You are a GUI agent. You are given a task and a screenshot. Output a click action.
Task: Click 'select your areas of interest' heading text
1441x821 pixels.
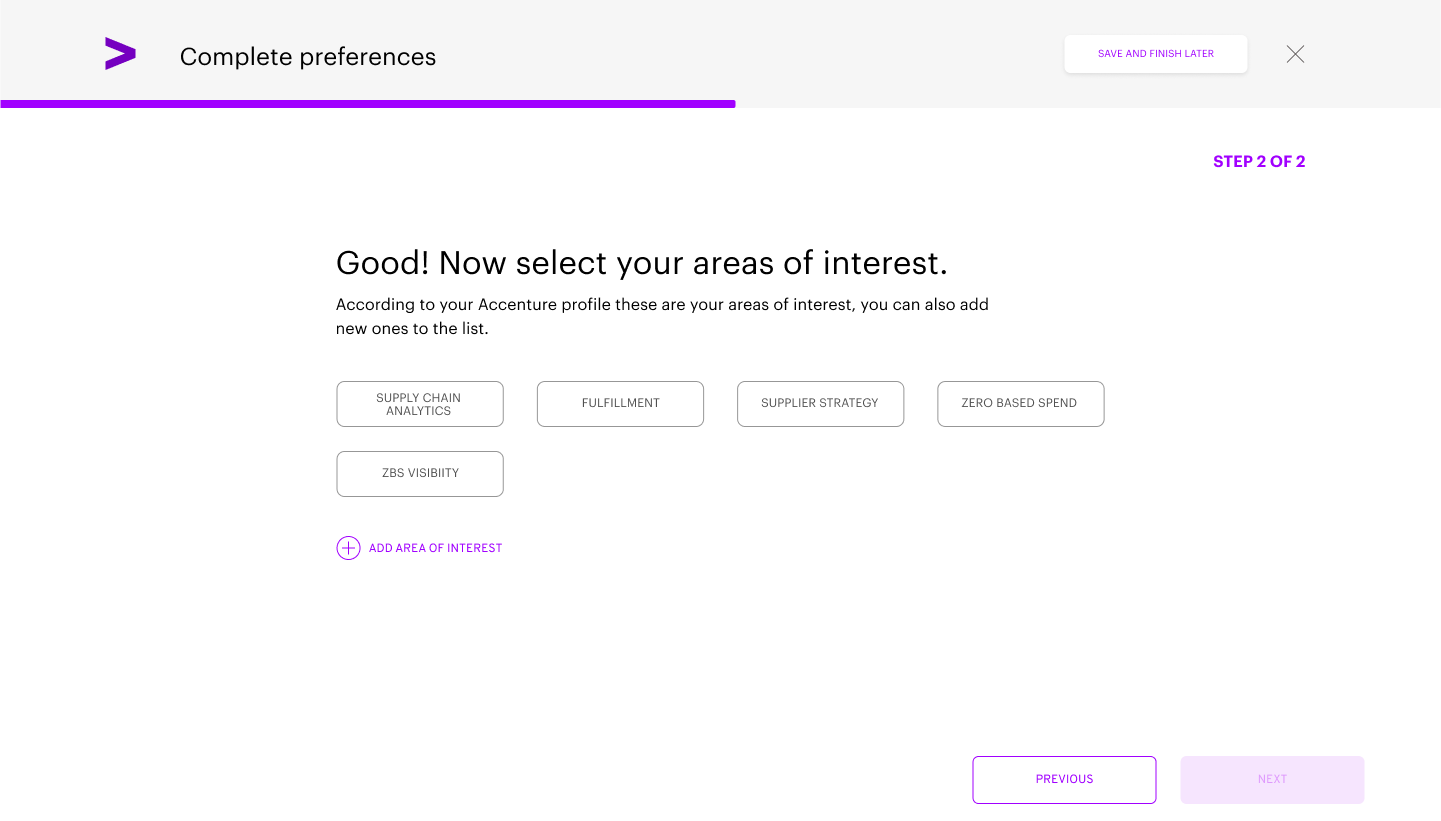[730, 263]
